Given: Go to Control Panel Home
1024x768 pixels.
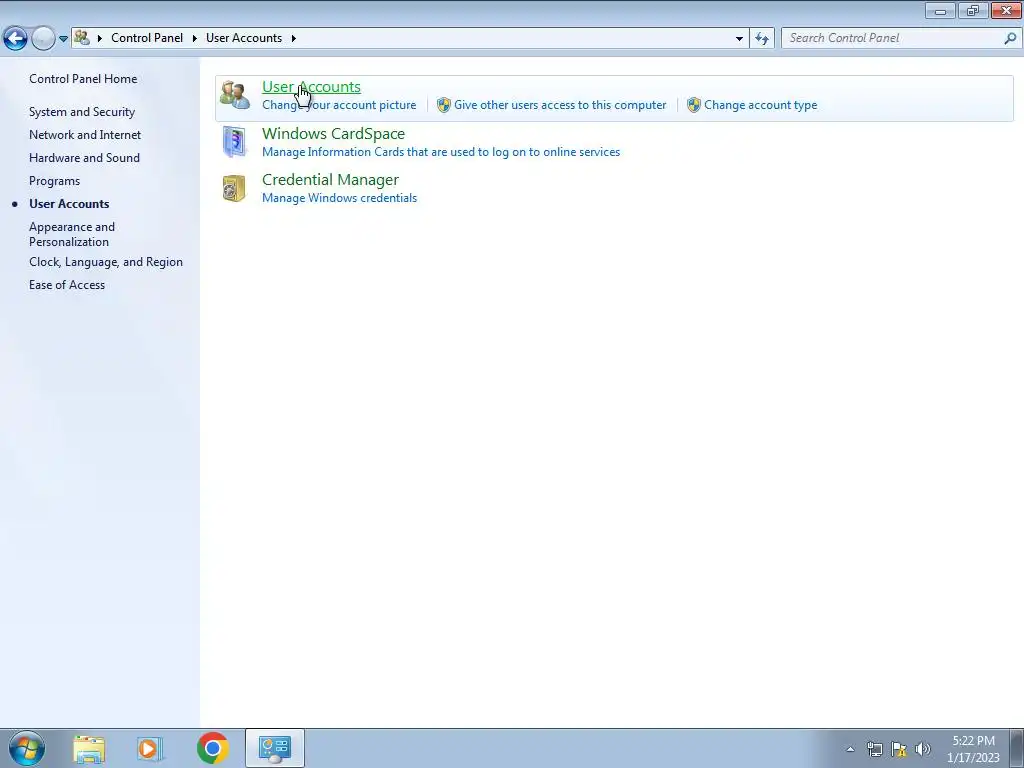Looking at the screenshot, I should coord(83,79).
